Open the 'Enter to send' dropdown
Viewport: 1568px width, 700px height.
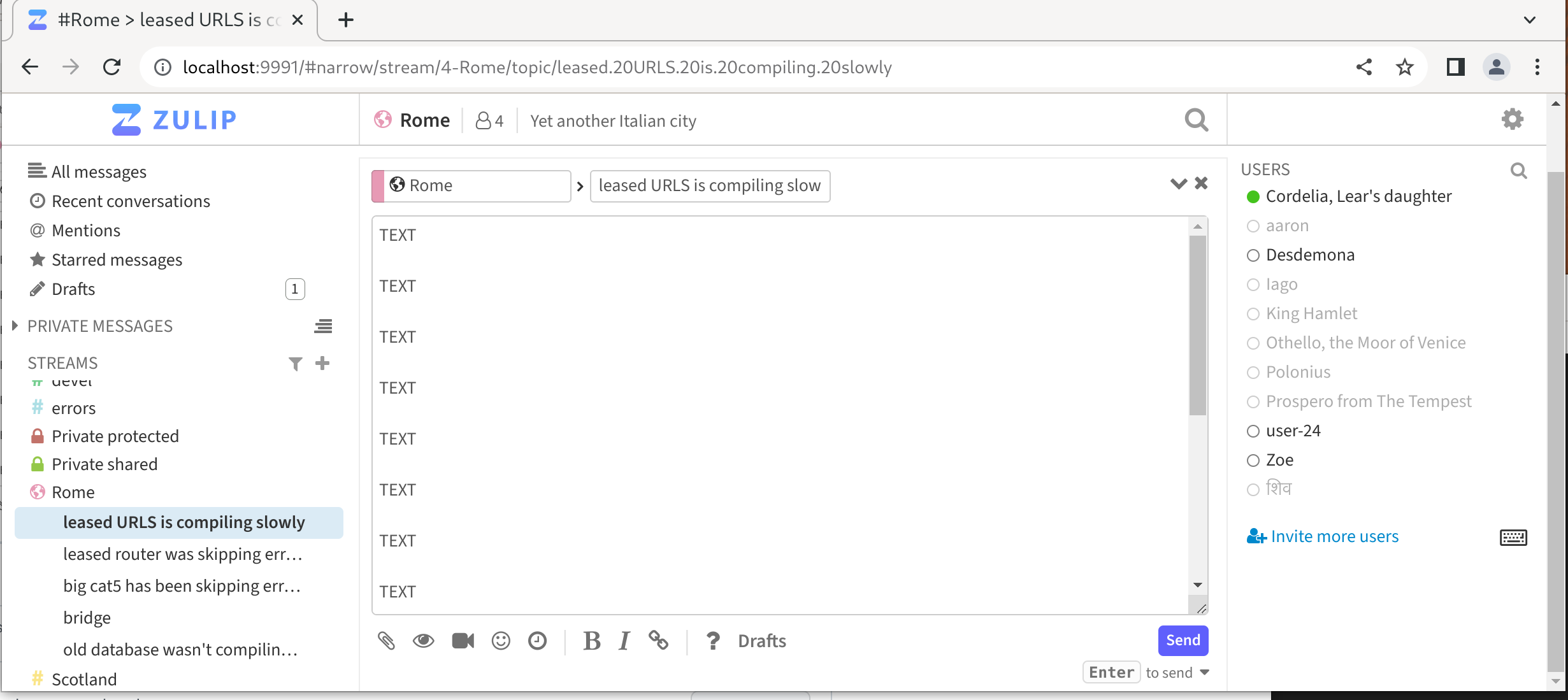[x=1203, y=672]
